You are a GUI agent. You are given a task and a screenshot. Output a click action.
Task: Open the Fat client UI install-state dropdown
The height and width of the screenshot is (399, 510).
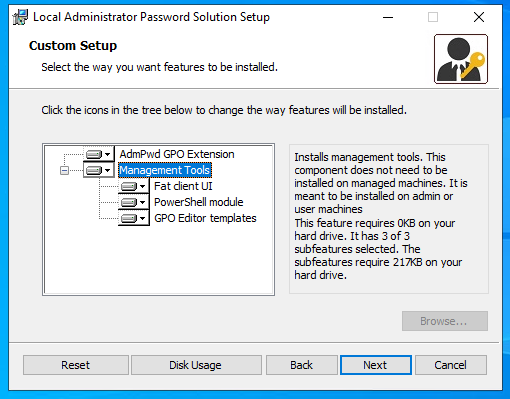point(134,186)
